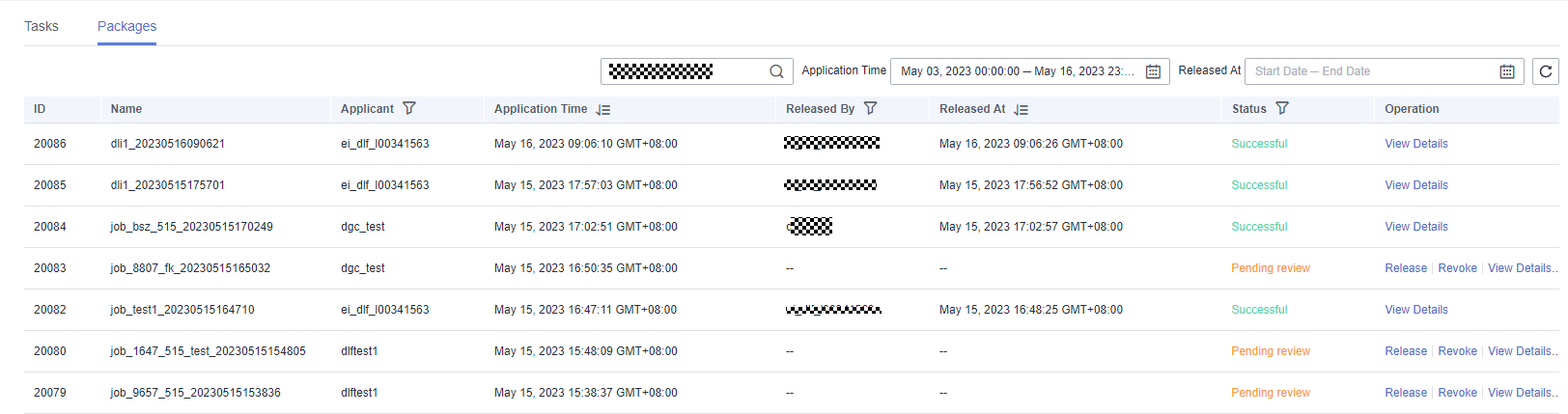
Task: Sort by Application Time column icon
Action: [x=603, y=110]
